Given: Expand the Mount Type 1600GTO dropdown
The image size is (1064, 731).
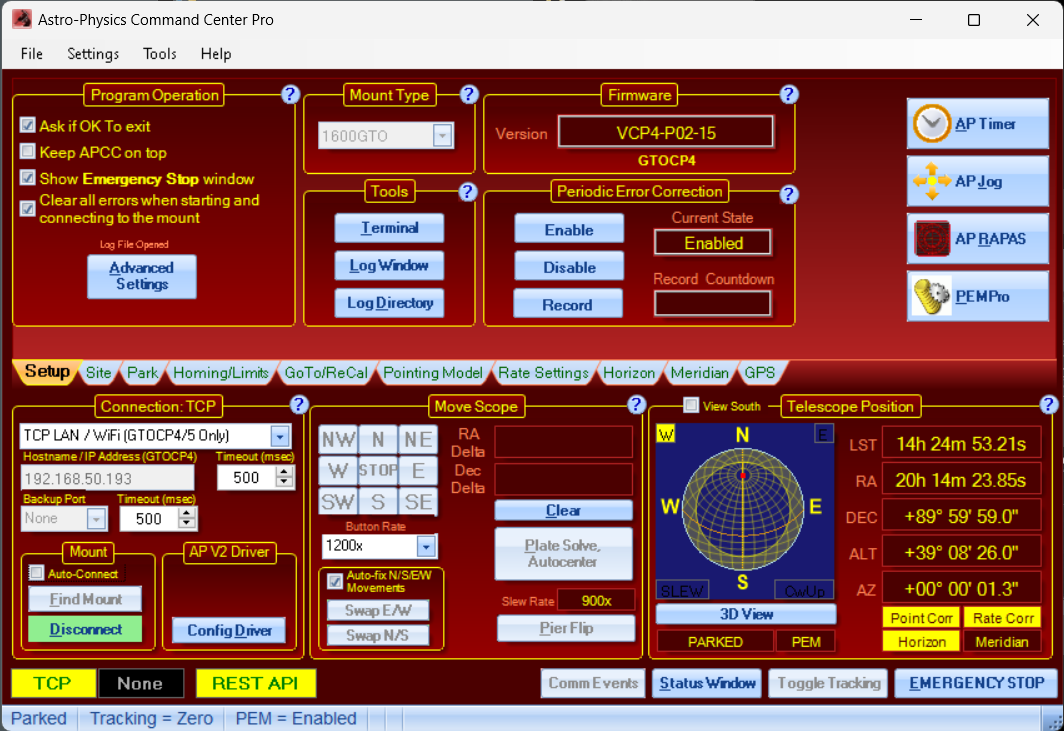Looking at the screenshot, I should click(442, 136).
